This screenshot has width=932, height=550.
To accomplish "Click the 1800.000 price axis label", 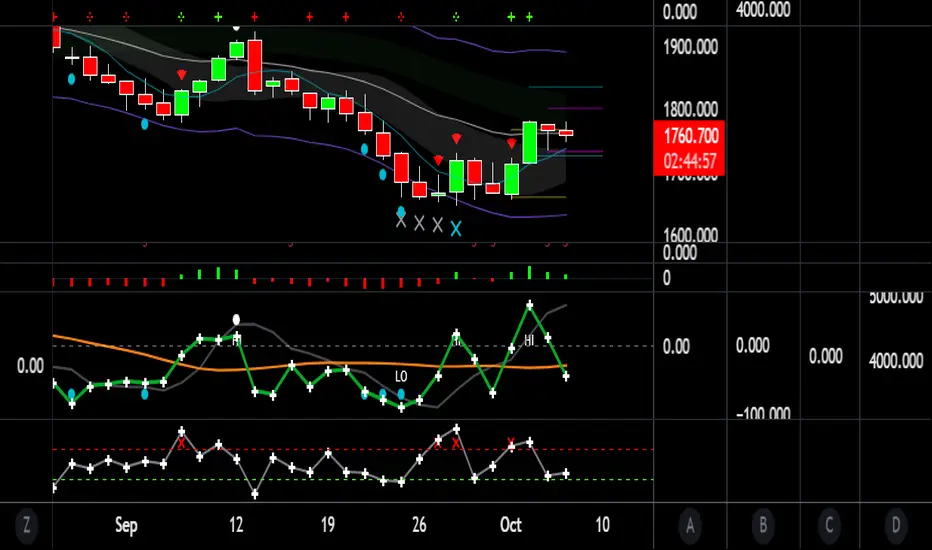I will 688,109.
